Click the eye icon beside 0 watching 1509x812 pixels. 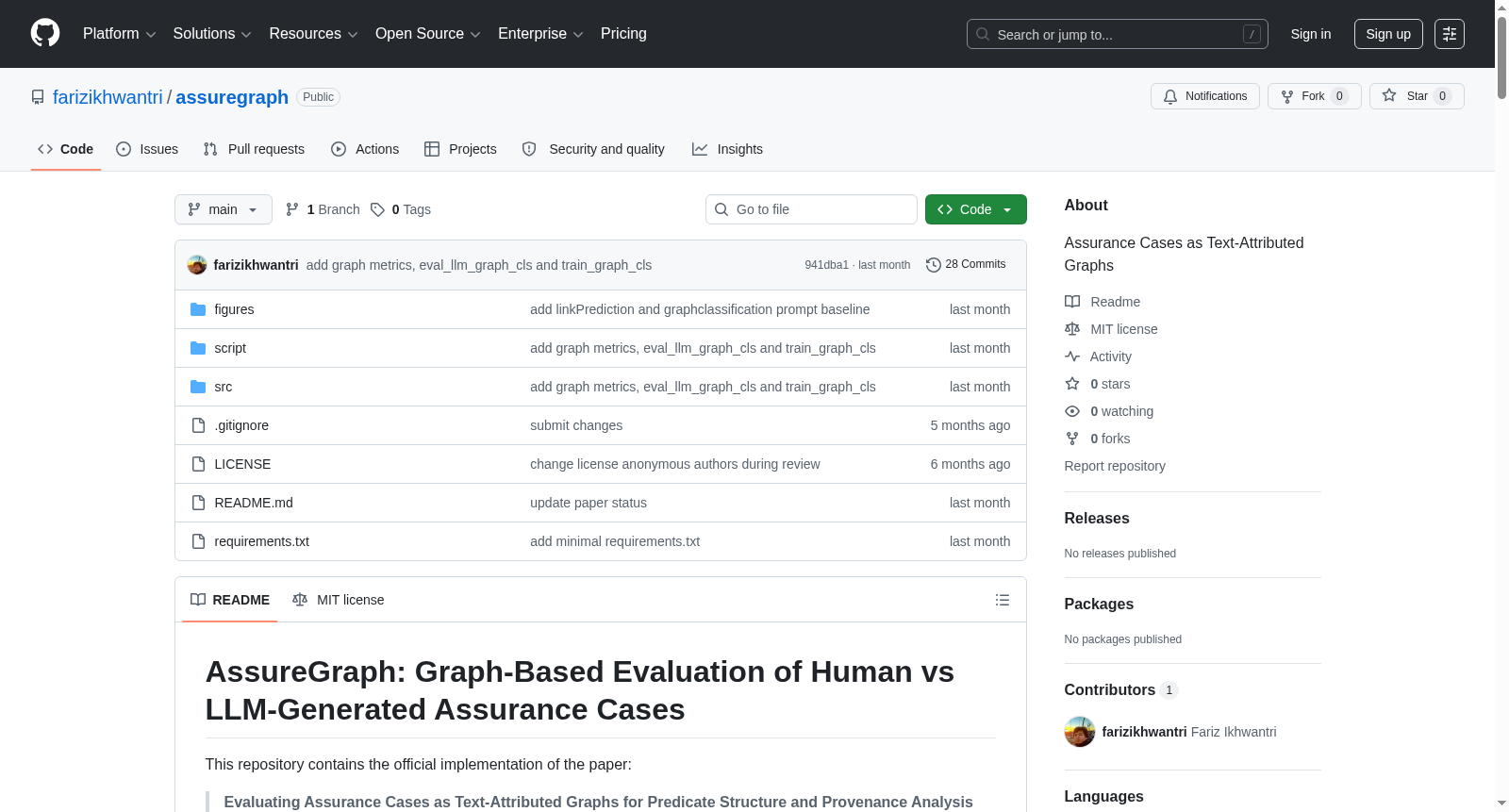click(1072, 411)
